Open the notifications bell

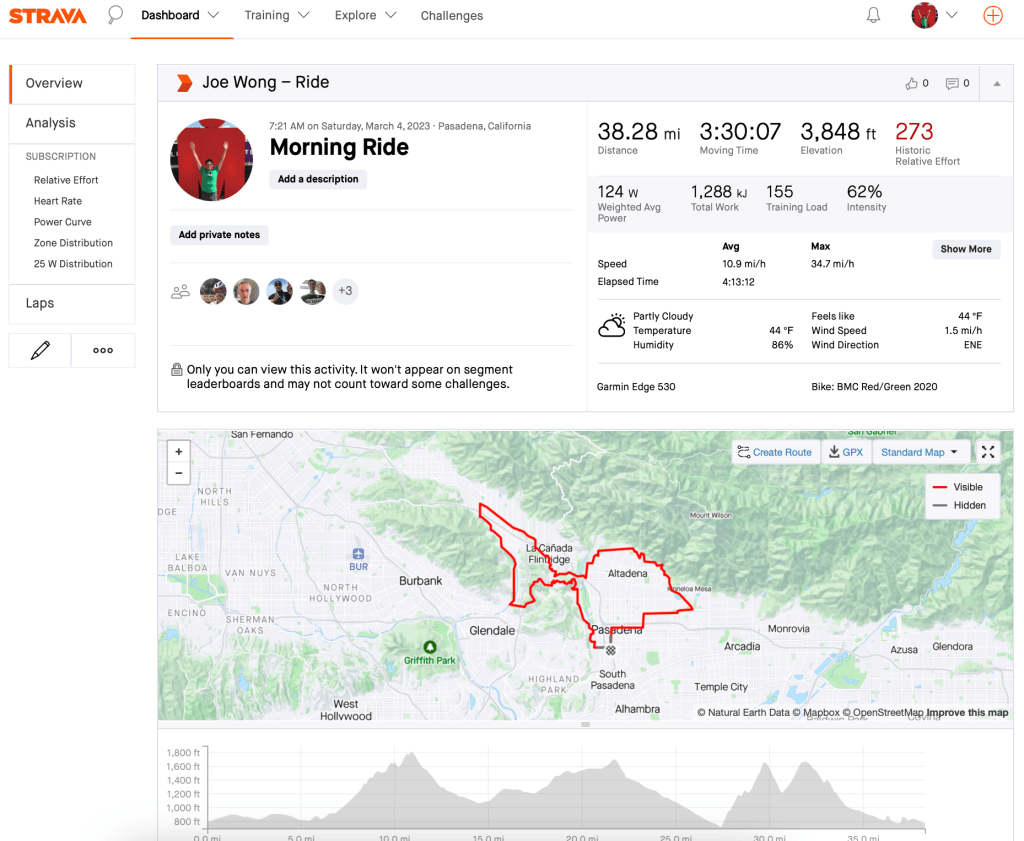tap(873, 16)
